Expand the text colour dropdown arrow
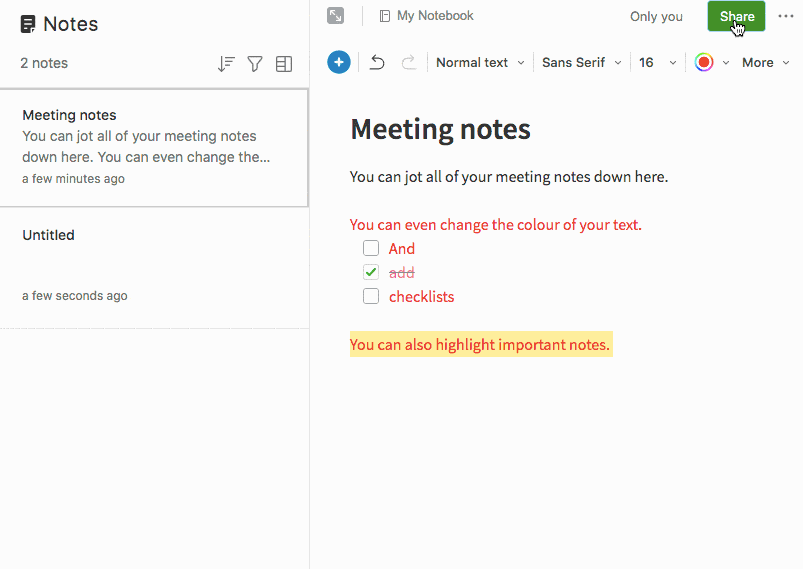 726,63
